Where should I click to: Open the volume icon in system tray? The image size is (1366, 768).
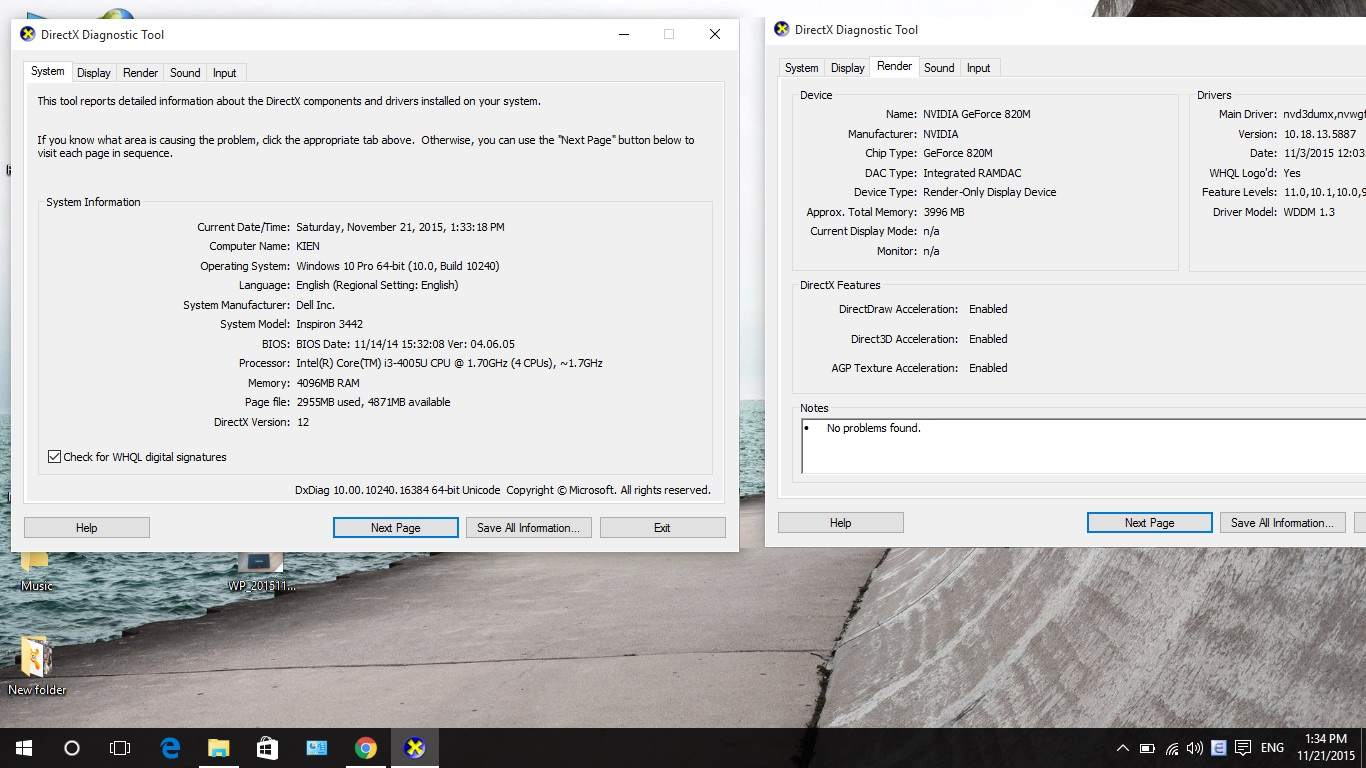tap(1195, 748)
